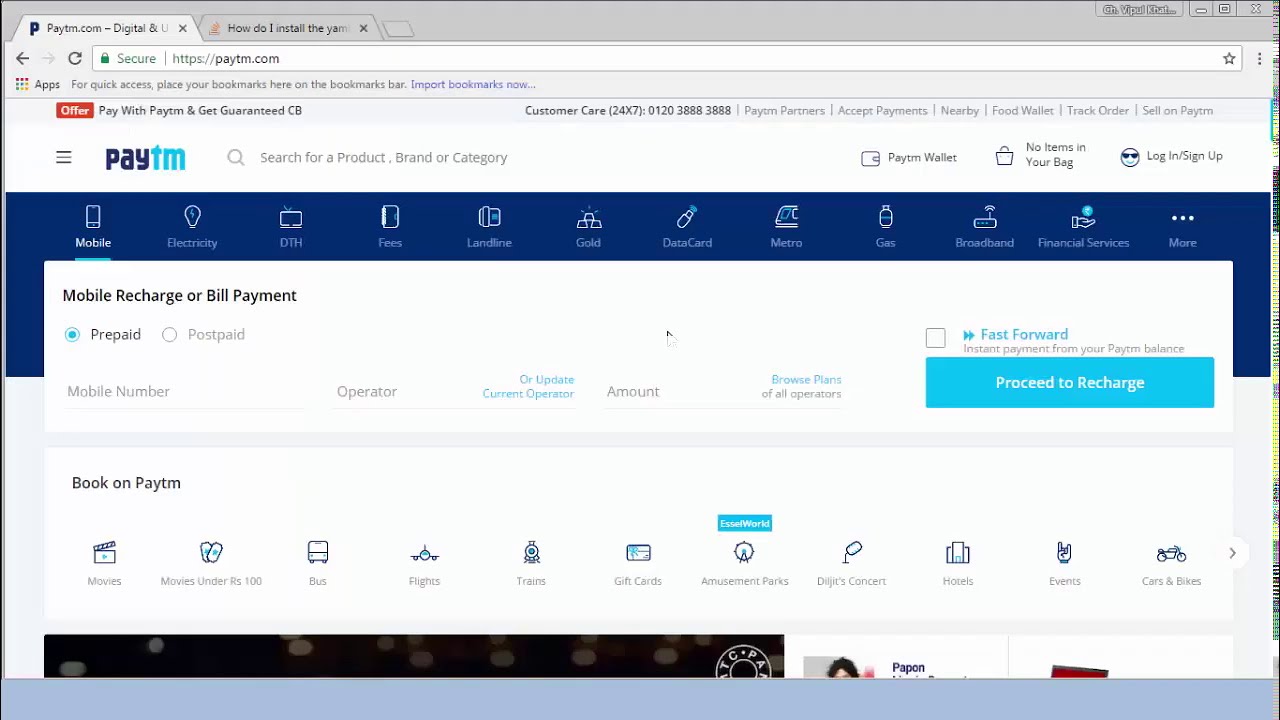Select the Fees payment category
This screenshot has width=1280, height=720.
(x=390, y=227)
